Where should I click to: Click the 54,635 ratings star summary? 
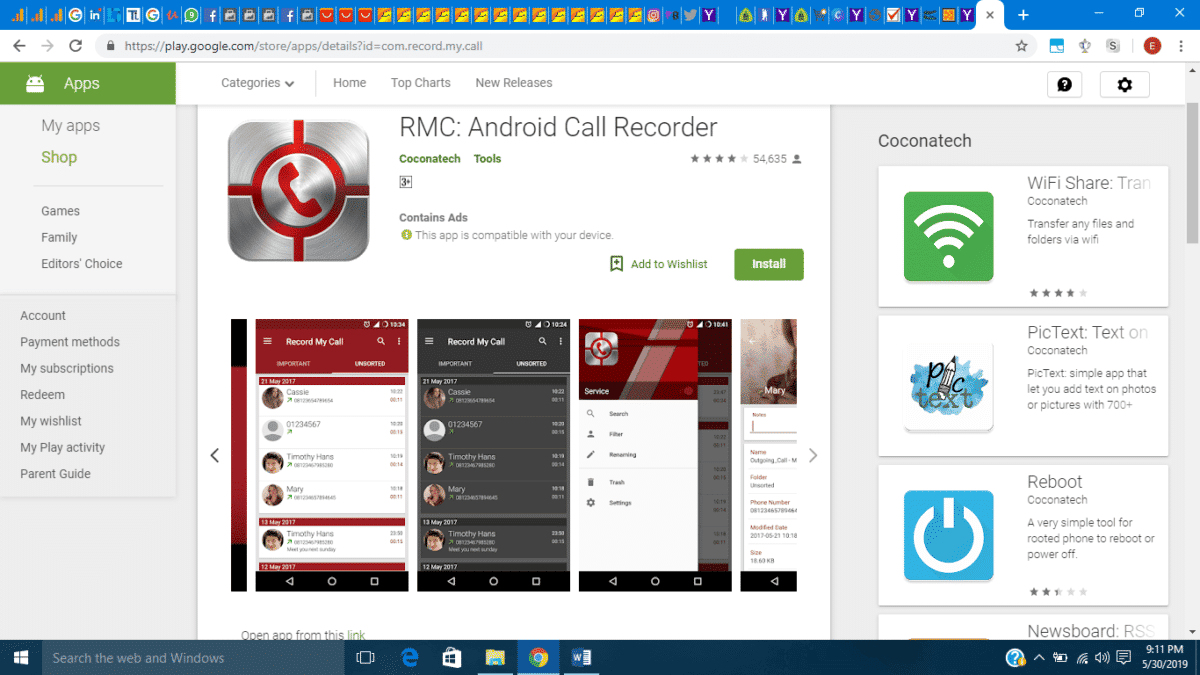click(x=746, y=159)
